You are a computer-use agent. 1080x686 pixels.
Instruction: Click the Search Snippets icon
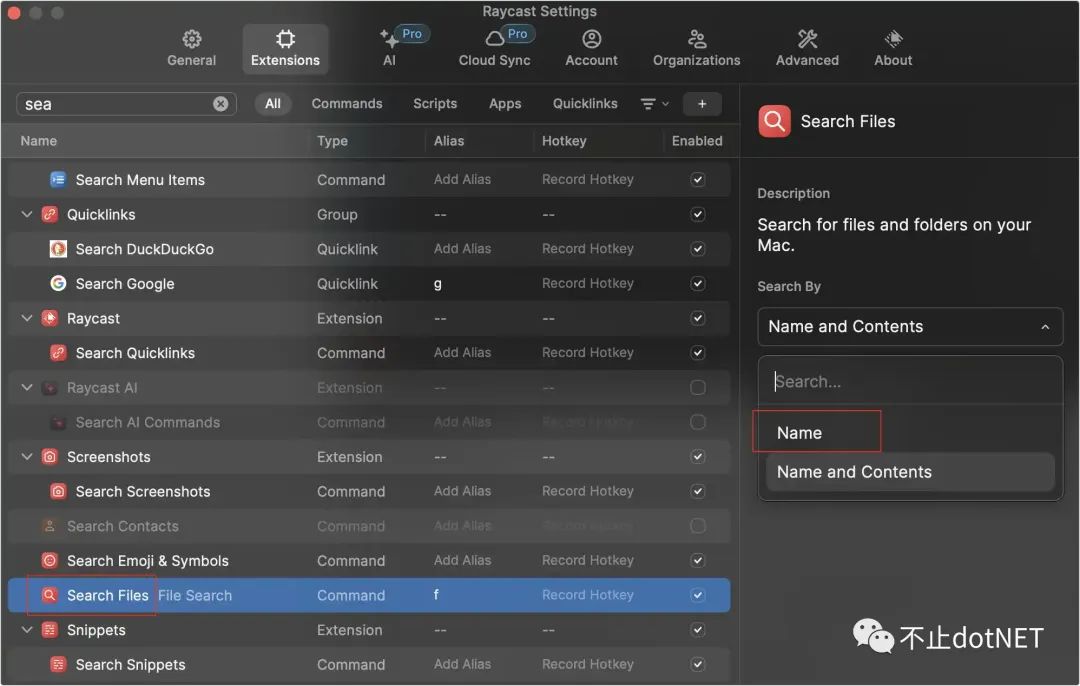pyautogui.click(x=58, y=665)
